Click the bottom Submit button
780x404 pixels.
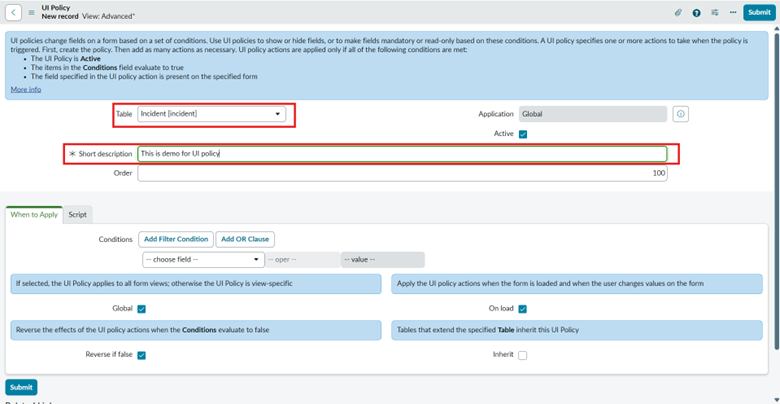pos(21,387)
